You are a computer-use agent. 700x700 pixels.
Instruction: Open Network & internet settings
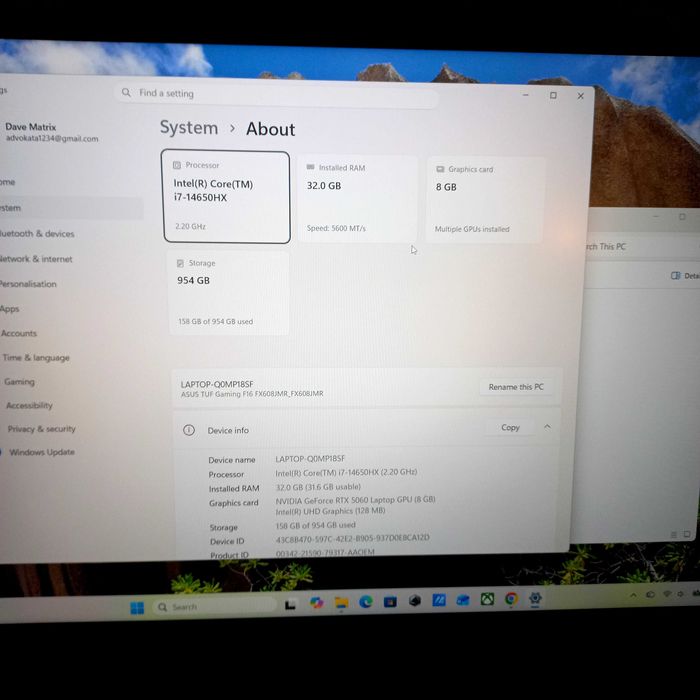(36, 259)
